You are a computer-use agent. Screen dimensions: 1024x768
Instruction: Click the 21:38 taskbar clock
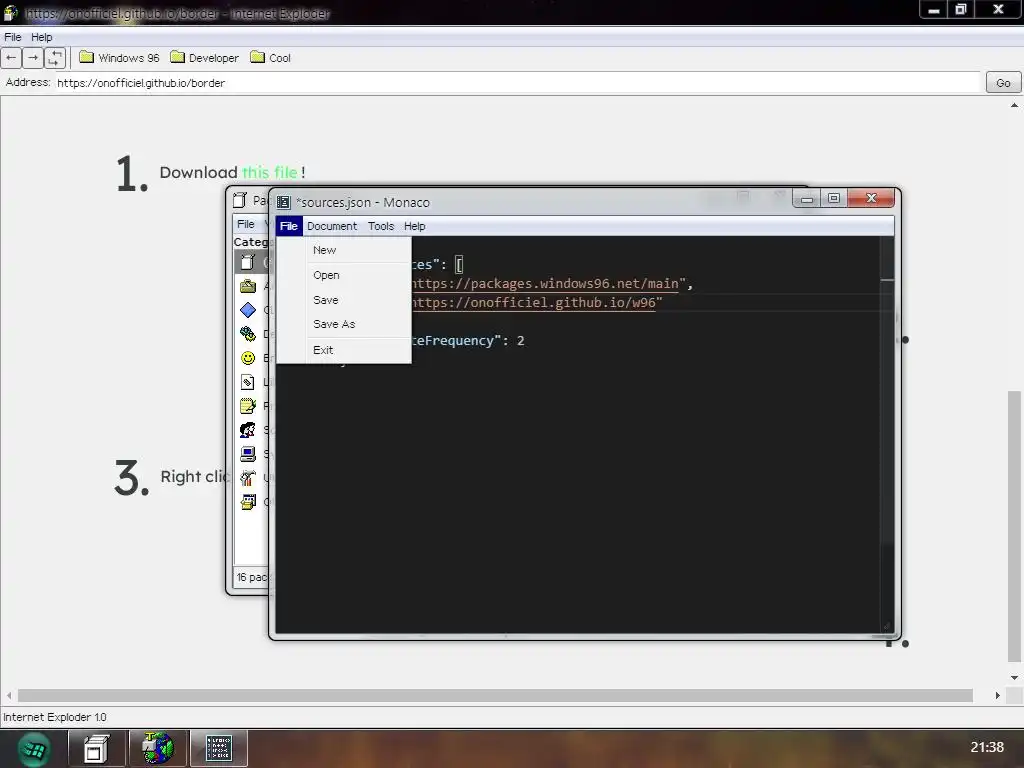[987, 747]
